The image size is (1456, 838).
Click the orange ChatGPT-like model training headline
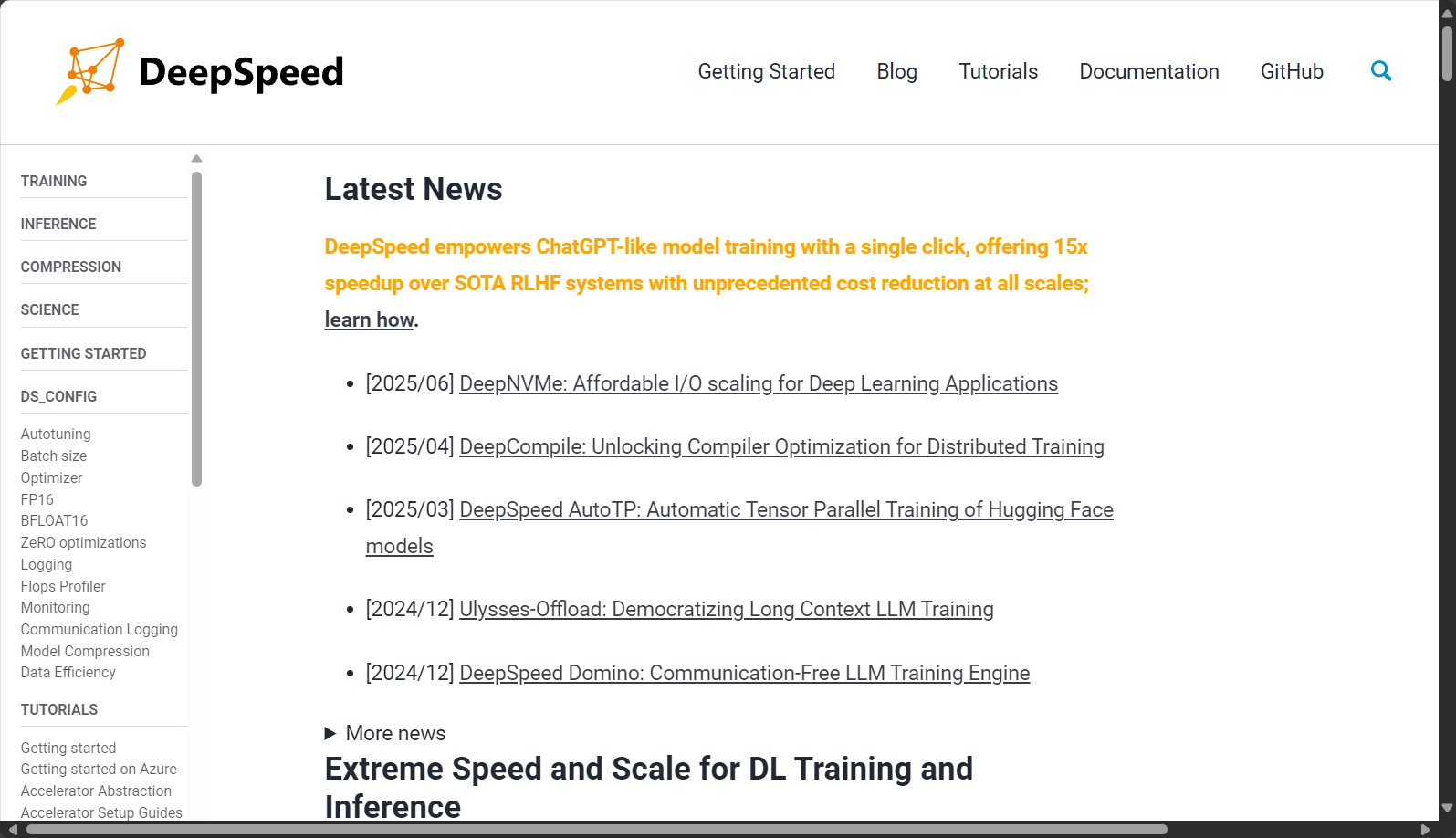(707, 265)
